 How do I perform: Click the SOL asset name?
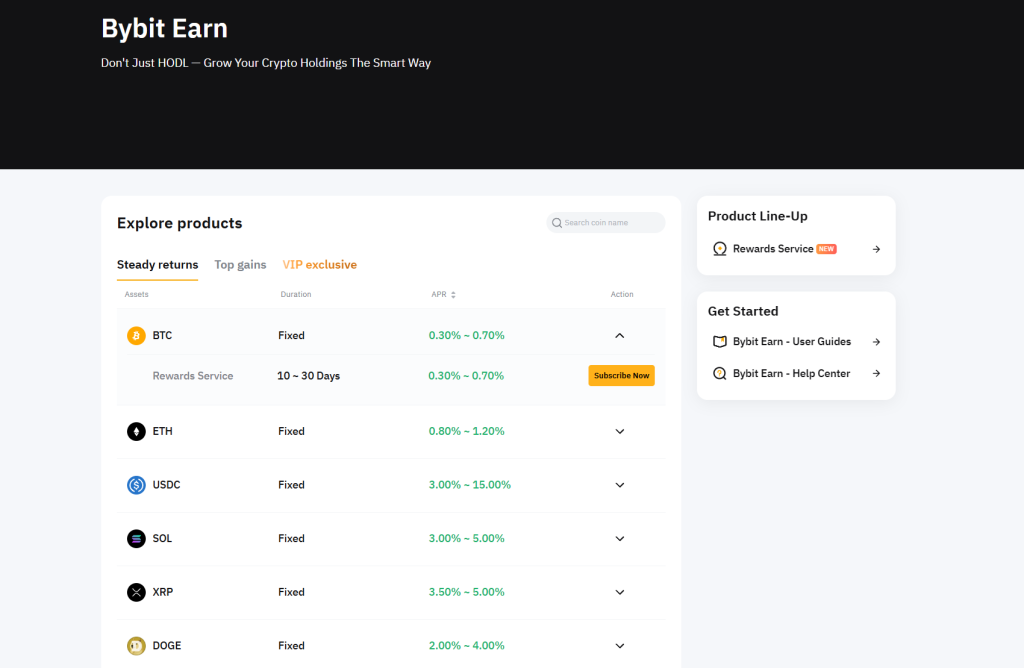162,539
